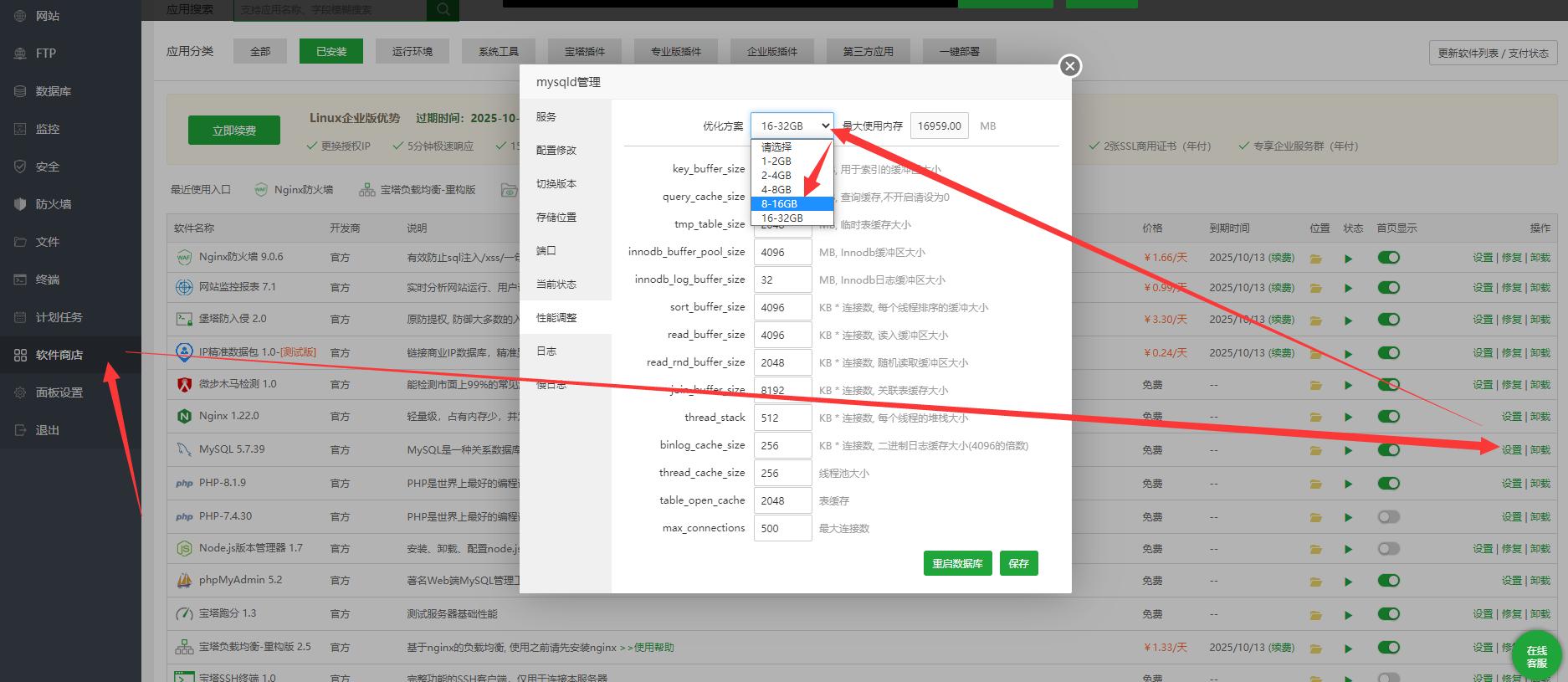Toggle homepage display for phpMyAdmin 5.2
Image resolution: width=1568 pixels, height=682 pixels.
tap(1389, 580)
